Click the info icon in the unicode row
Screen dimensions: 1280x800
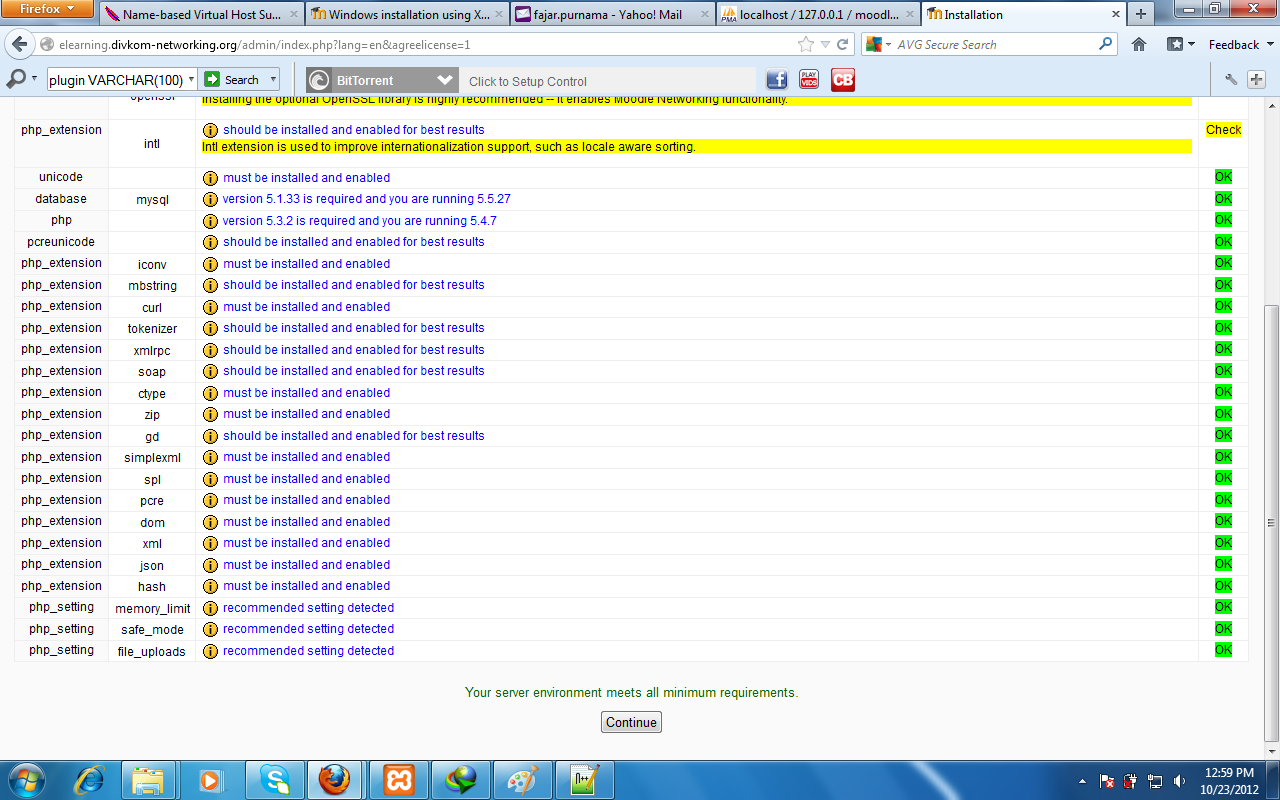coord(210,178)
